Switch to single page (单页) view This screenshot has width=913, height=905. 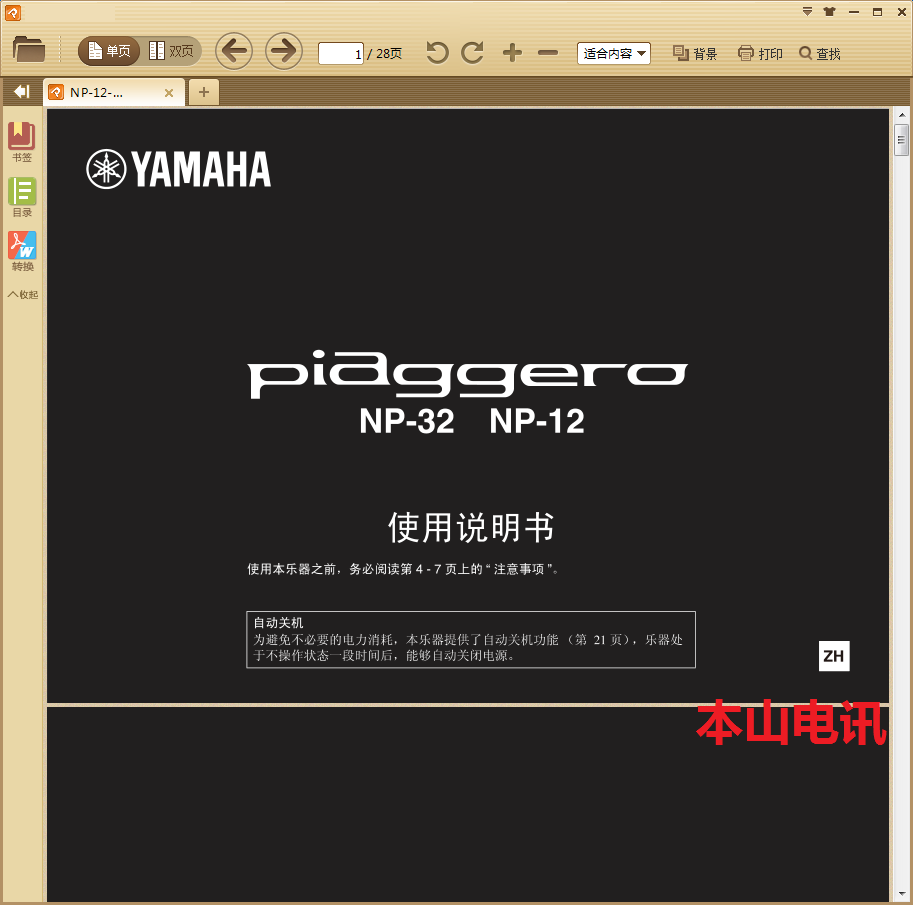click(109, 51)
